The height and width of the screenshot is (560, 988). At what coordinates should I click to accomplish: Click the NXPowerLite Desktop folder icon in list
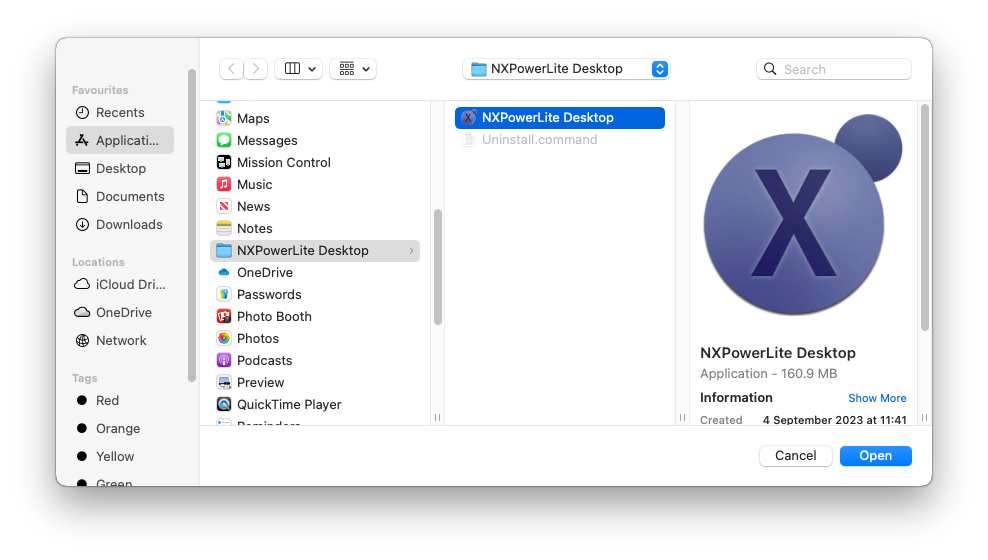[224, 251]
